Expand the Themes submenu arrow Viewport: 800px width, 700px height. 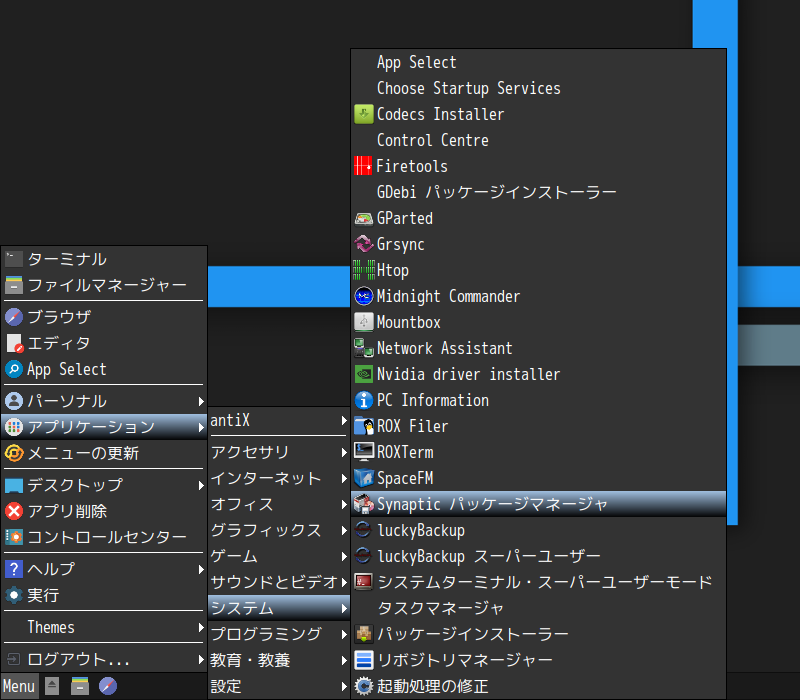(201, 628)
